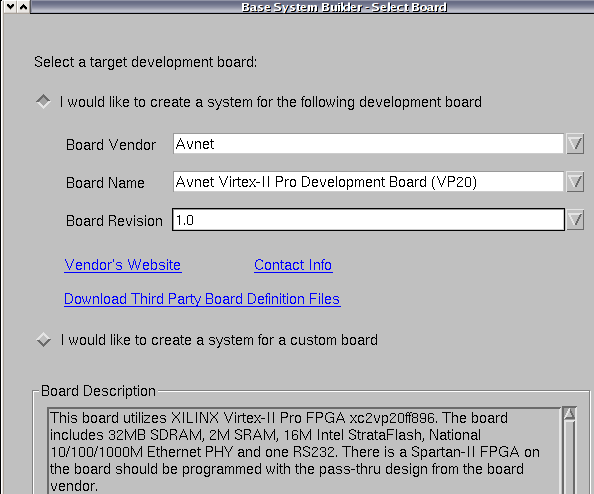Click the Board Description group label
This screenshot has height=494, width=594.
(x=98, y=391)
